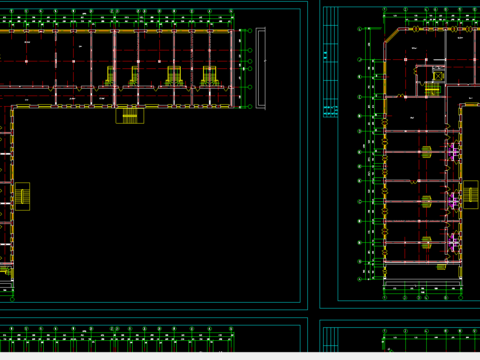The height and width of the screenshot is (360, 480).
Task: Select the yellow staircase on the left wing
Action: point(22,196)
